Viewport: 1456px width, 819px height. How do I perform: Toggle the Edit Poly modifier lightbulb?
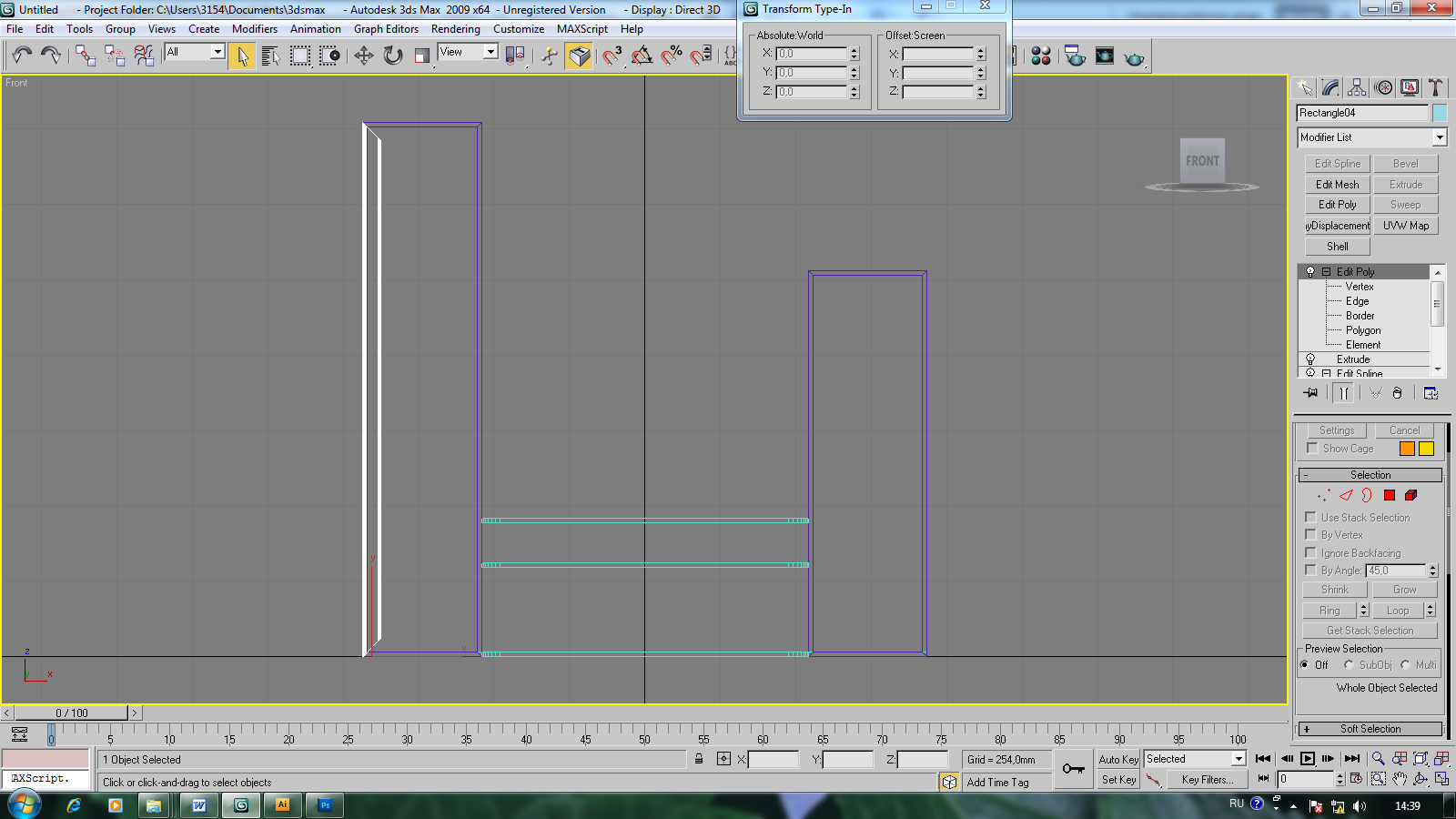(1310, 271)
